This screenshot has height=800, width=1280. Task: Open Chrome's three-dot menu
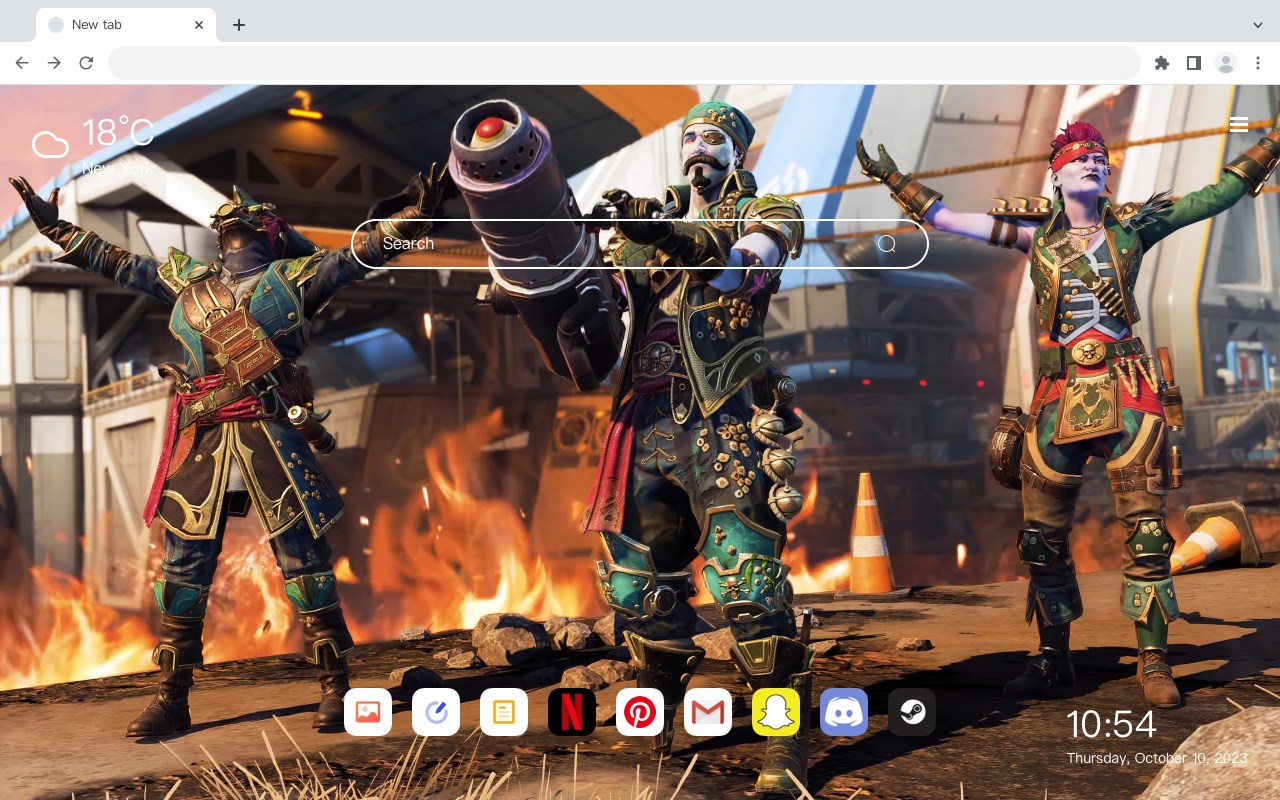coord(1258,63)
